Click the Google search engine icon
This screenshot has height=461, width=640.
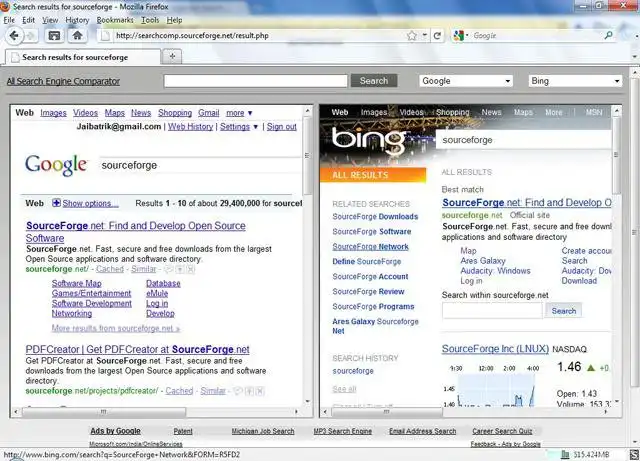coord(459,36)
